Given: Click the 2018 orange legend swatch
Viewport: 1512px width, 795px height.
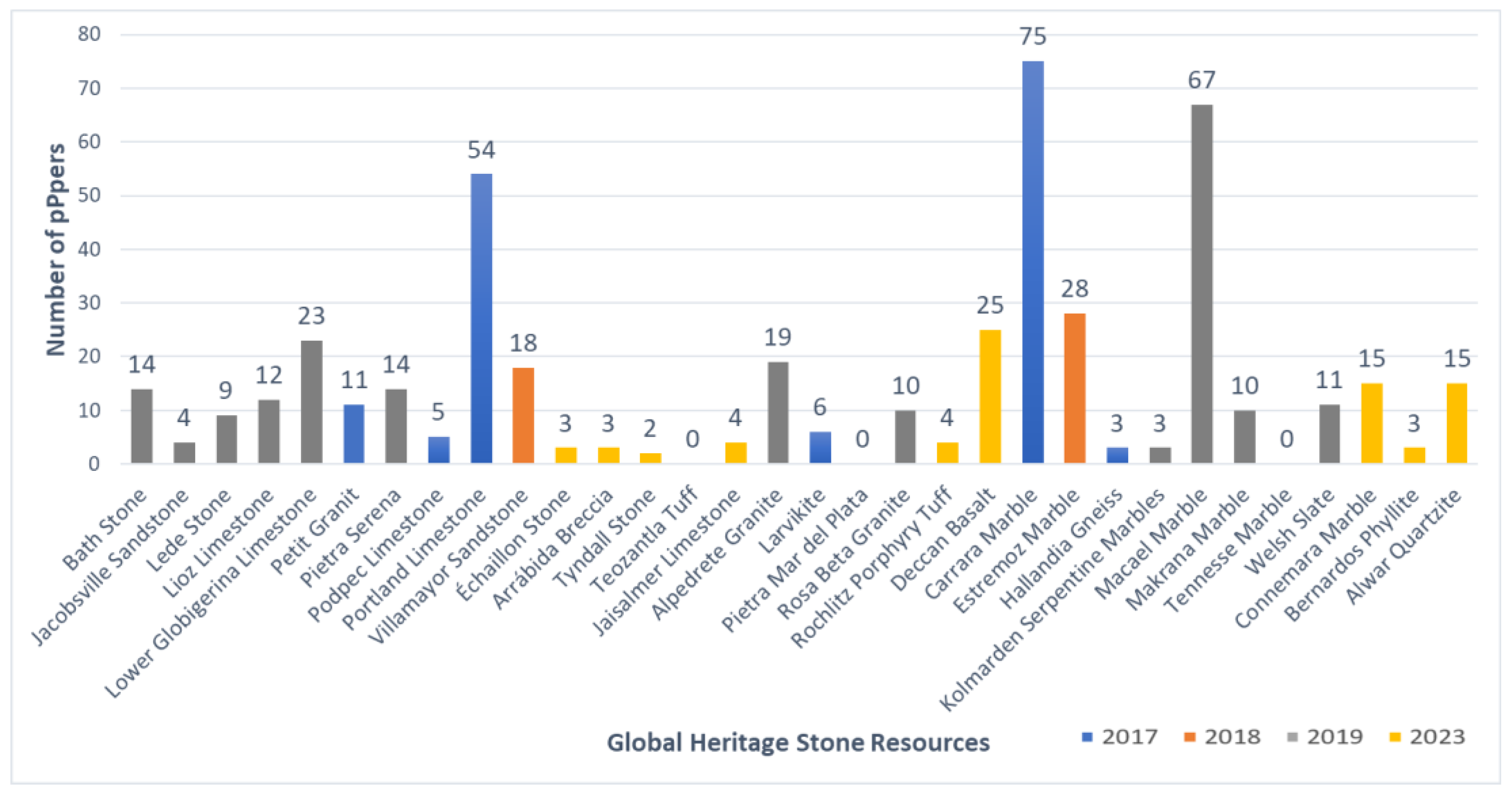Looking at the screenshot, I should click(x=1190, y=737).
